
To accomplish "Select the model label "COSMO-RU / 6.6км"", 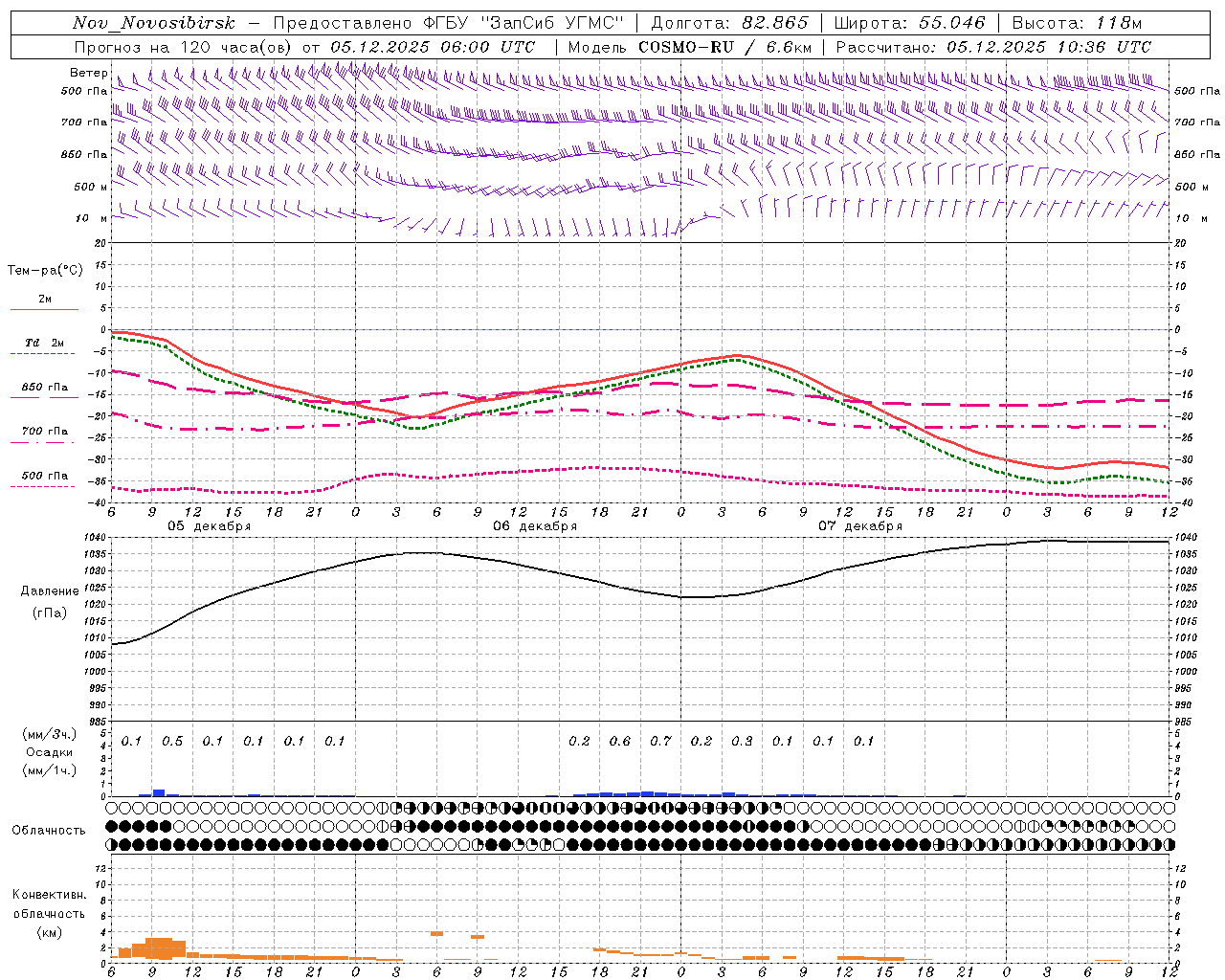I will (724, 47).
